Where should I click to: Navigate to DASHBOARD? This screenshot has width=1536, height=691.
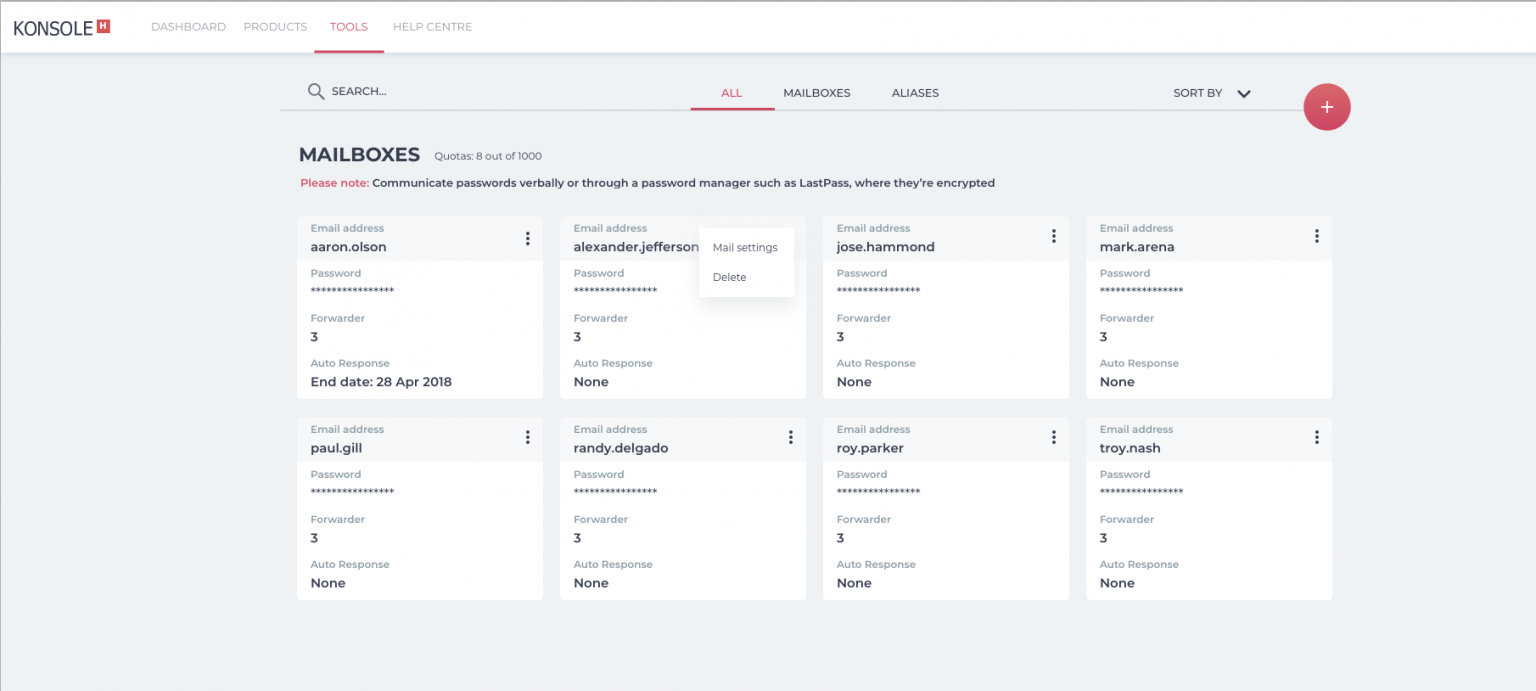[188, 26]
